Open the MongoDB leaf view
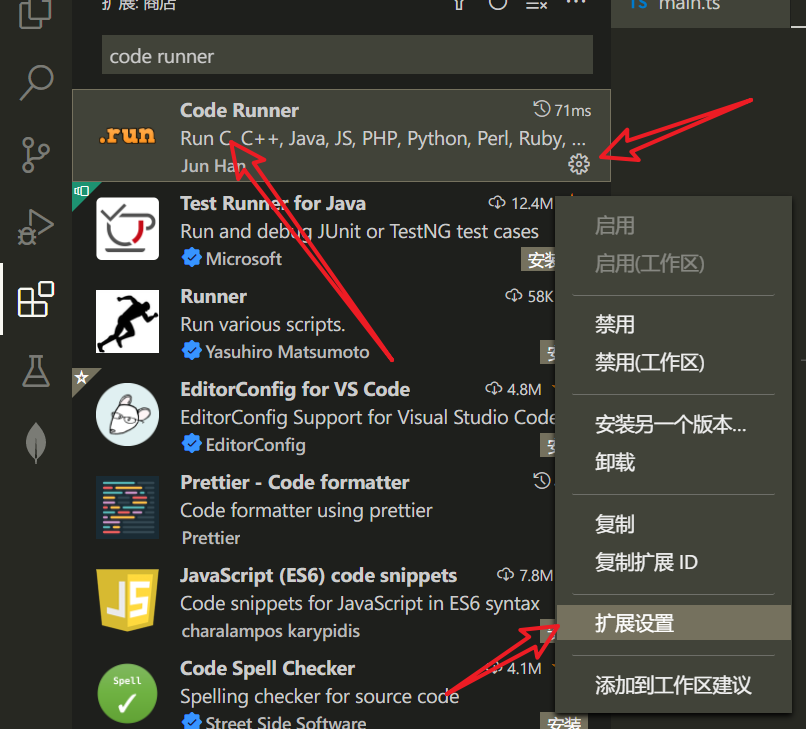 pyautogui.click(x=36, y=443)
